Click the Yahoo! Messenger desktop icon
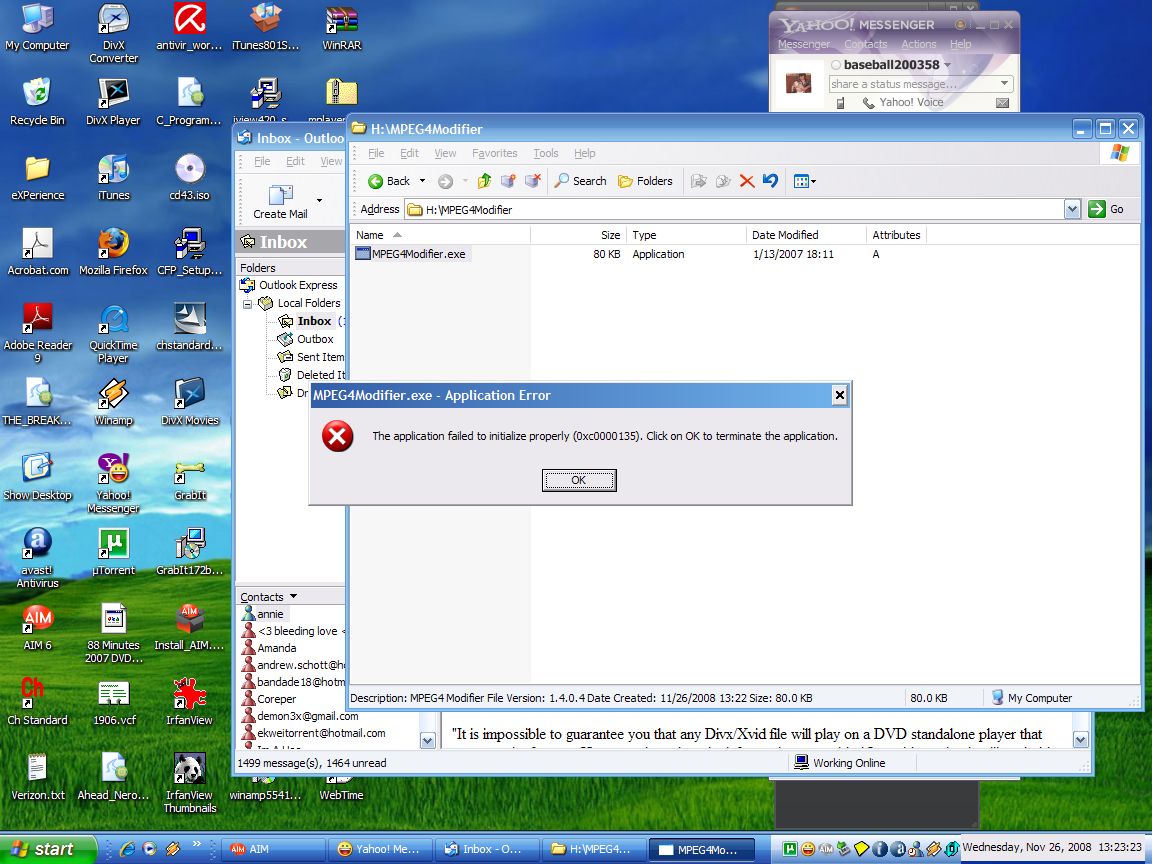This screenshot has height=864, width=1152. [113, 483]
